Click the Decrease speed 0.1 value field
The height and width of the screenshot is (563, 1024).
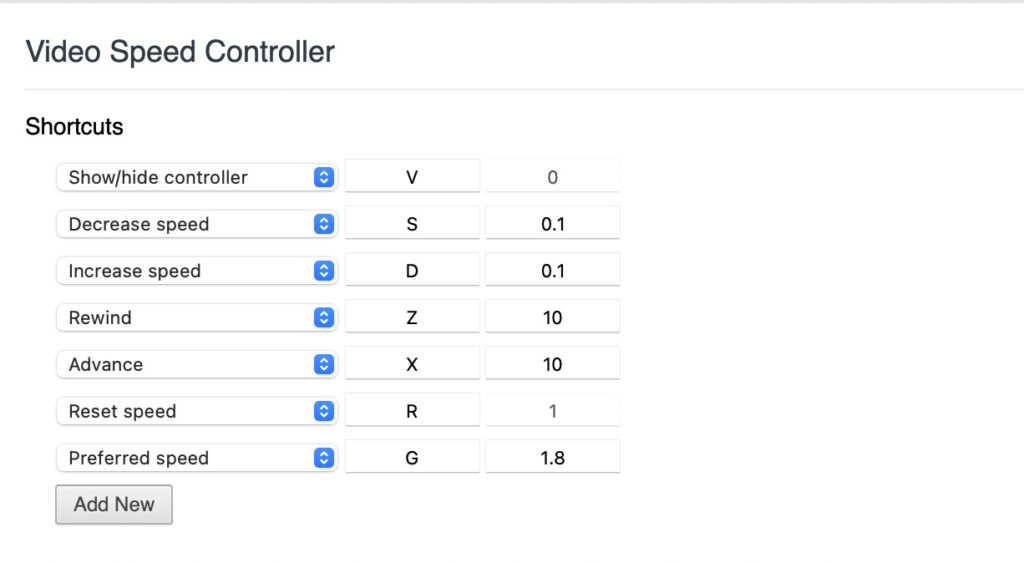[552, 224]
